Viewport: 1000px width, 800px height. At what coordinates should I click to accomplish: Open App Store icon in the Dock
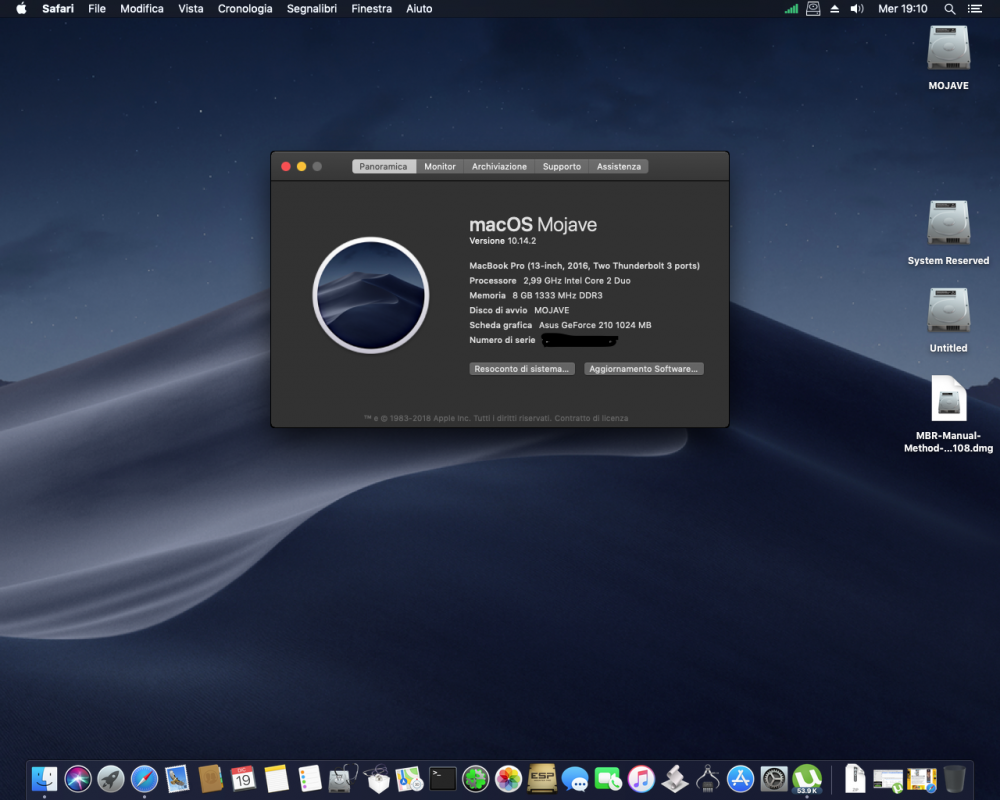click(740, 778)
